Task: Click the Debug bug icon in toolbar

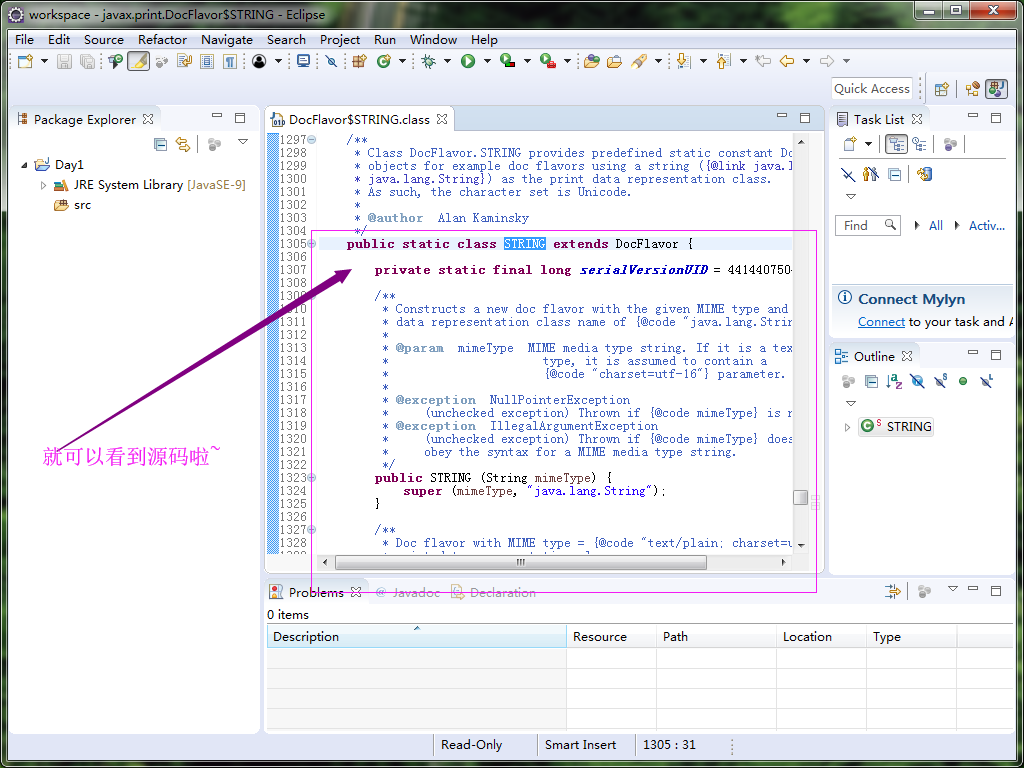Action: (x=428, y=62)
